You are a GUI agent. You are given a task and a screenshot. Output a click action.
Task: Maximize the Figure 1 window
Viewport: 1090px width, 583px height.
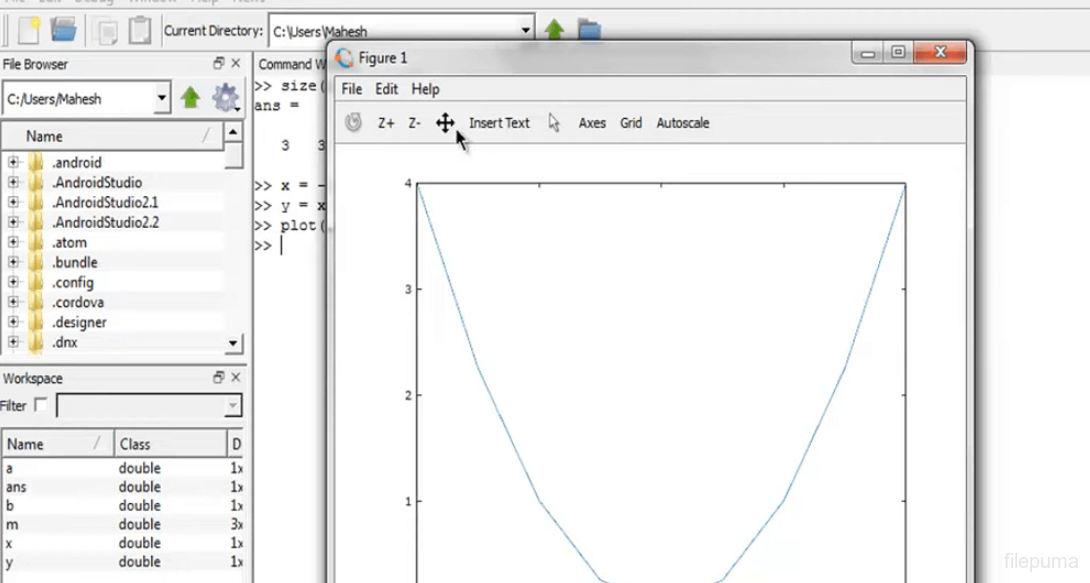coord(897,53)
